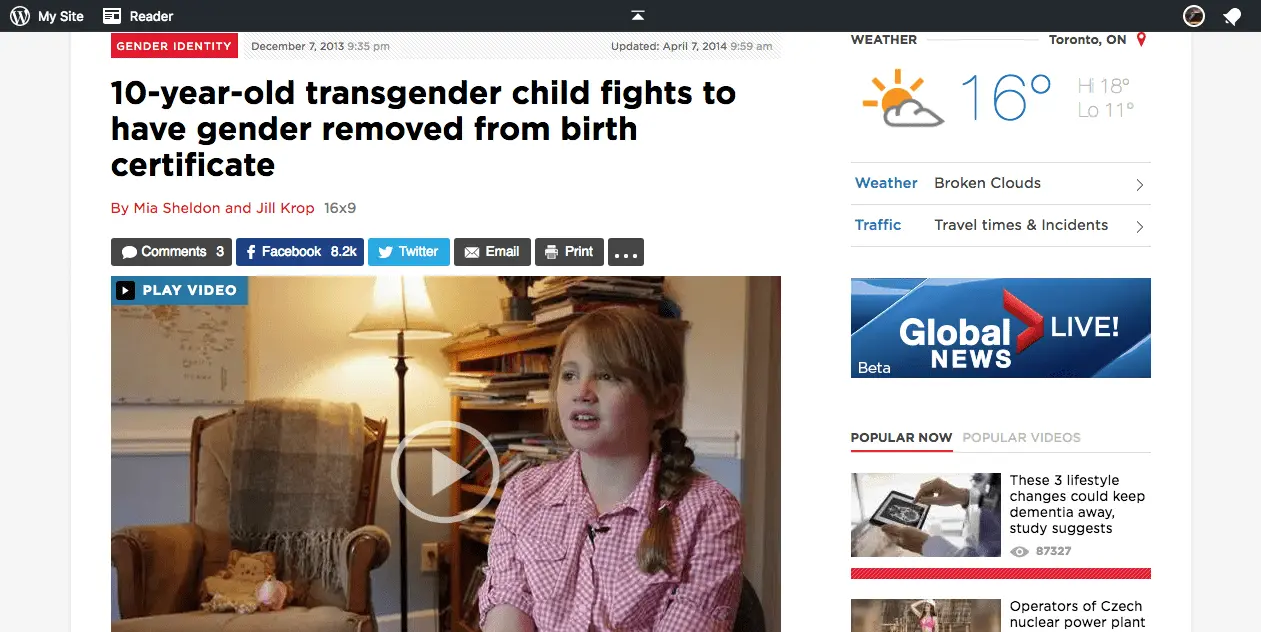The image size is (1261, 632).
Task: Share article on Facebook
Action: pyautogui.click(x=300, y=252)
